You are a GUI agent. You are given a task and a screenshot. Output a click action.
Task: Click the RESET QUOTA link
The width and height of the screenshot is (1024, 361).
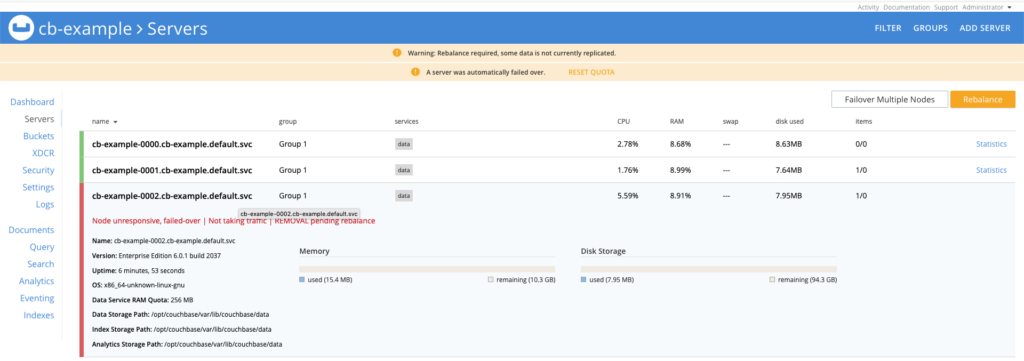(x=591, y=72)
